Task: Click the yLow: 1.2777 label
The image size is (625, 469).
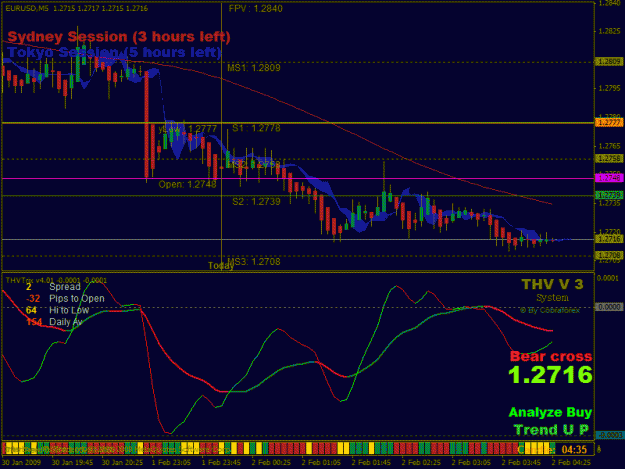Action: pyautogui.click(x=187, y=129)
